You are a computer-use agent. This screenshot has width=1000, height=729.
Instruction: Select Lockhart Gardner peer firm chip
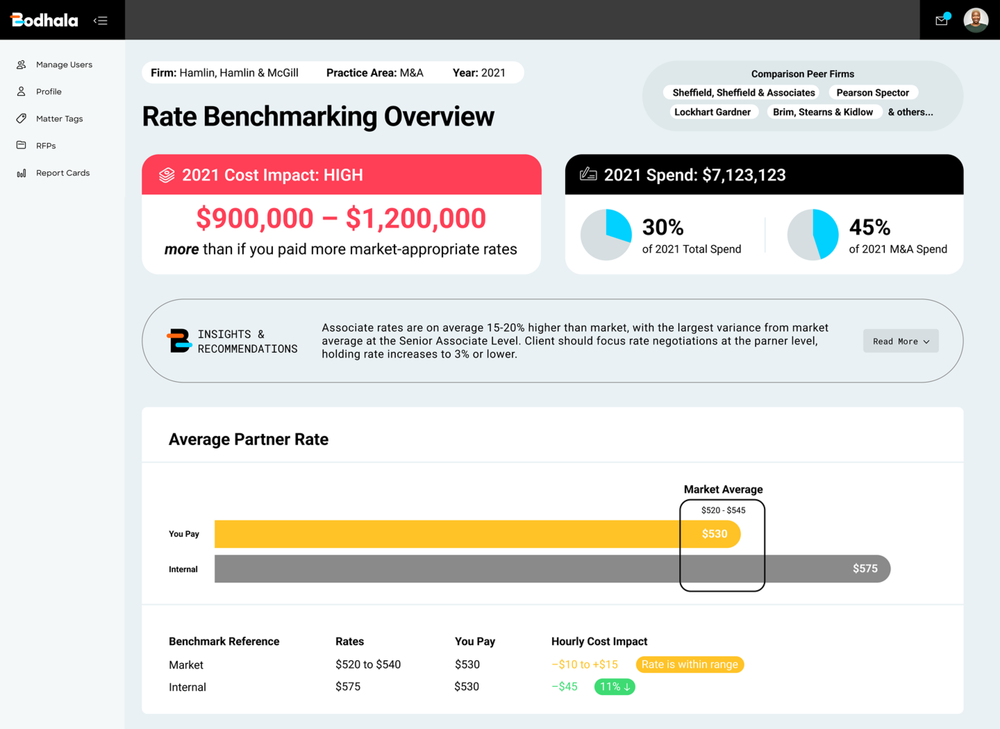(x=712, y=112)
